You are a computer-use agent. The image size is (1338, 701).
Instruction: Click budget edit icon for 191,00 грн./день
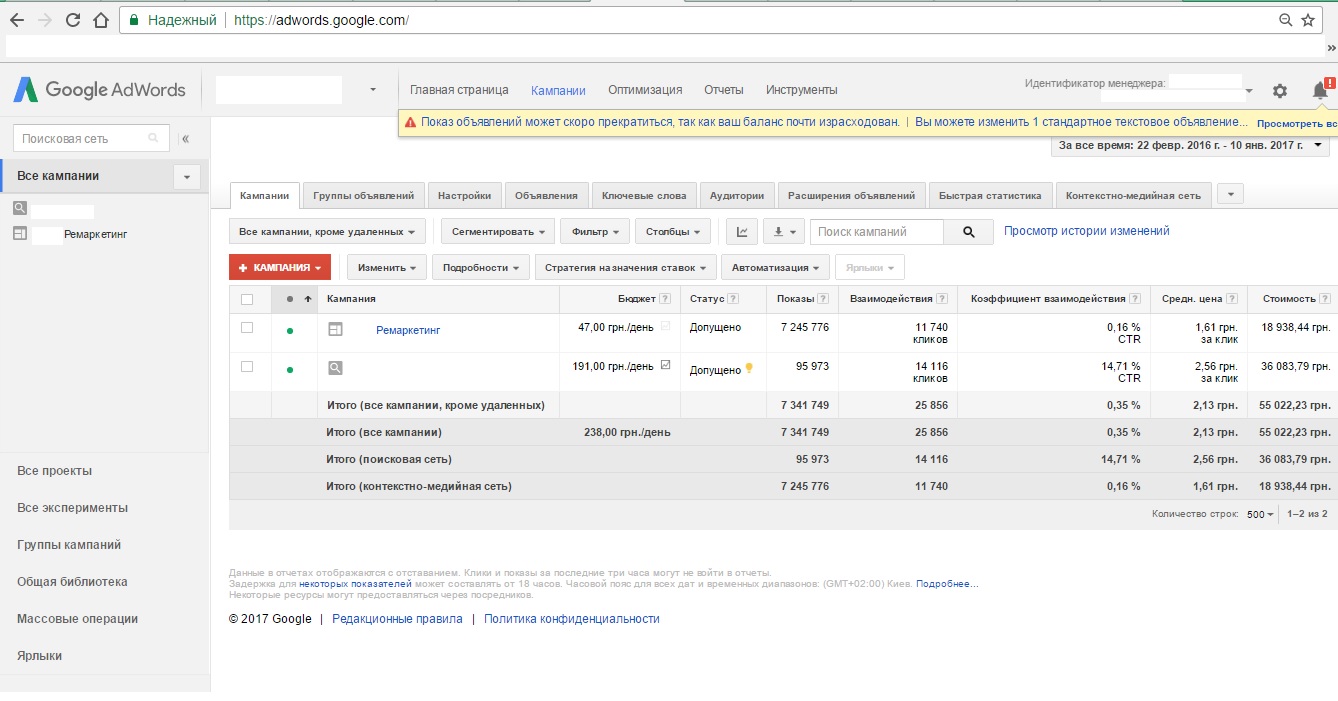pos(665,365)
